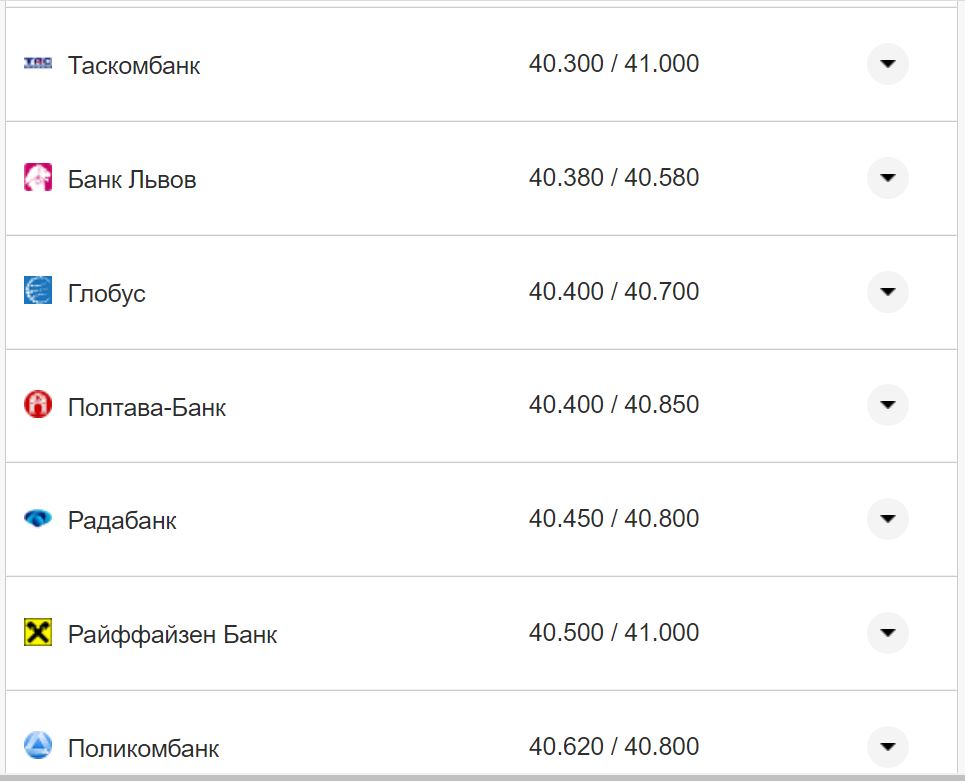Toggle the Радабанк row dropdown arrow
Screen dimensions: 965x781
[x=887, y=519]
